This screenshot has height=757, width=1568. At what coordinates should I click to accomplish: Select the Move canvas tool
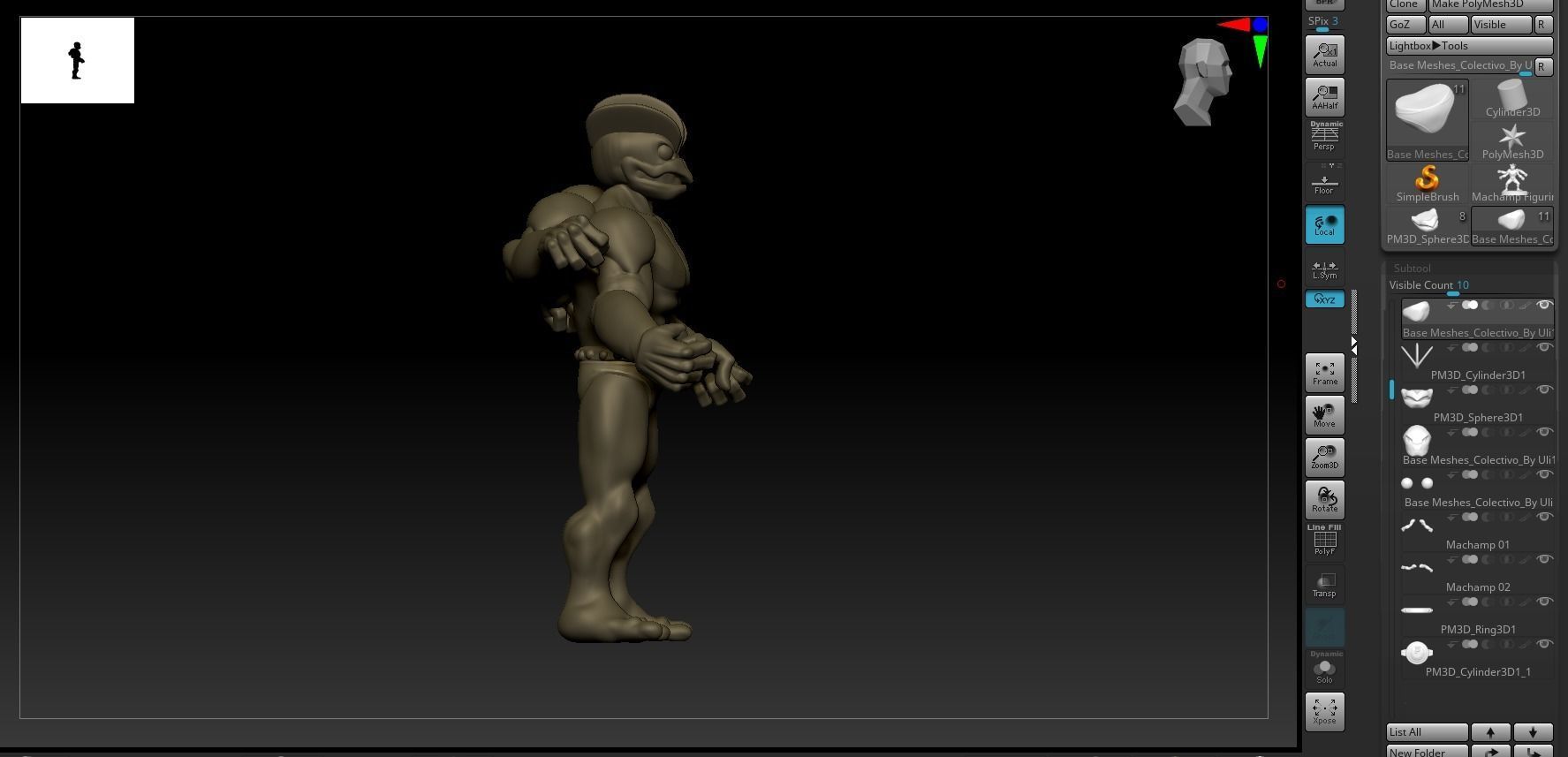1324,415
